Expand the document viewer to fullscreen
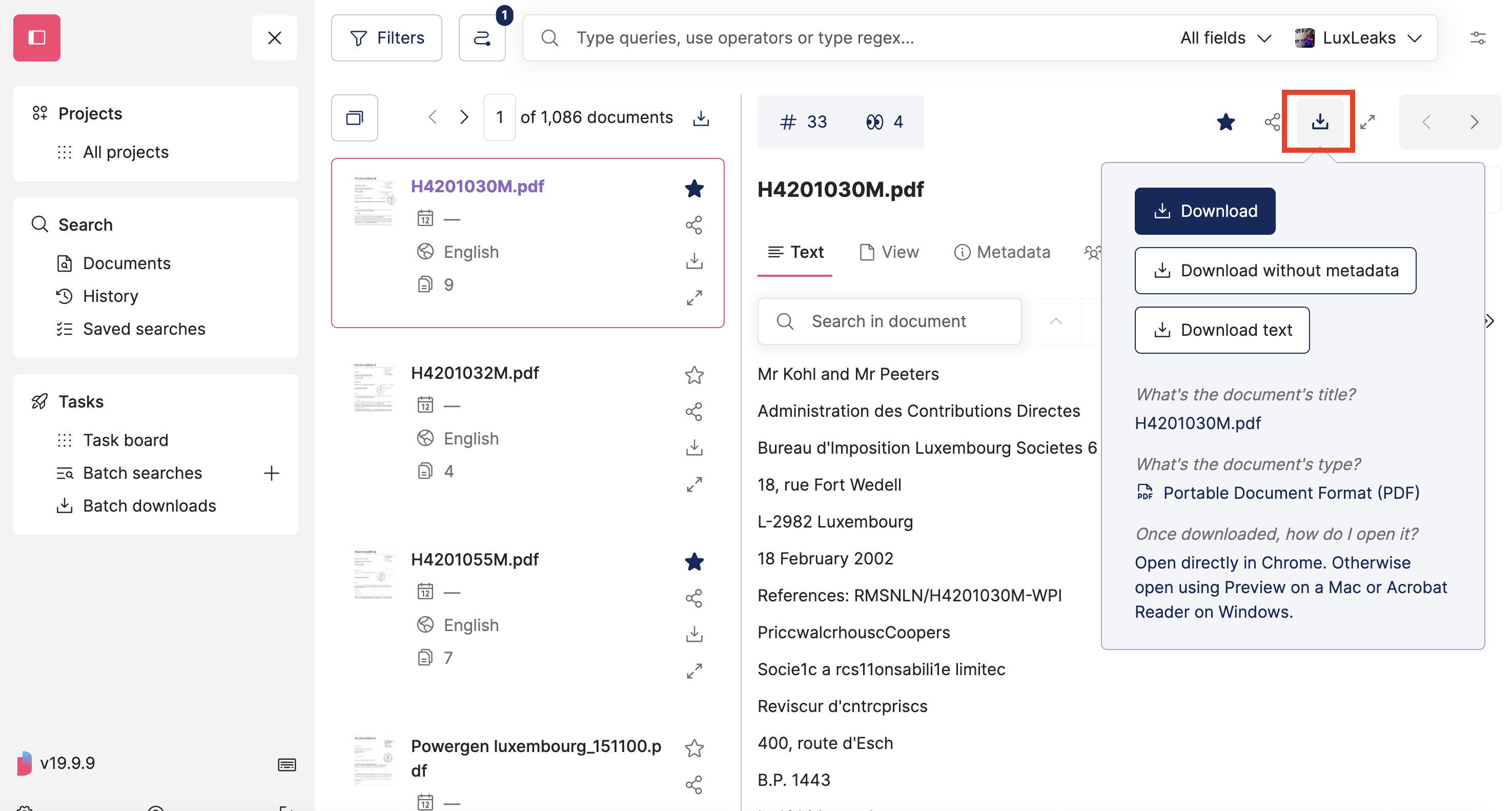Image resolution: width=1512 pixels, height=811 pixels. (x=1367, y=121)
